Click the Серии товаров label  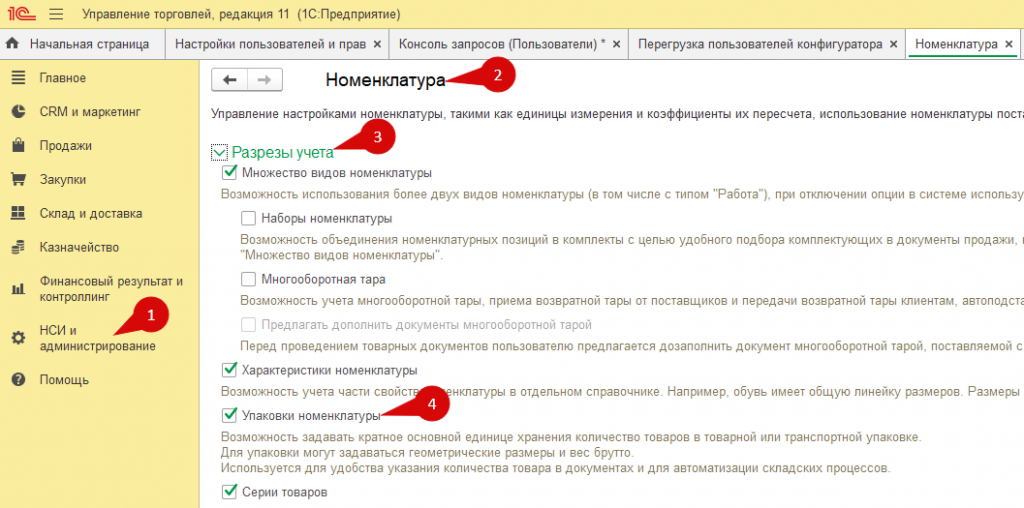pyautogui.click(x=285, y=491)
